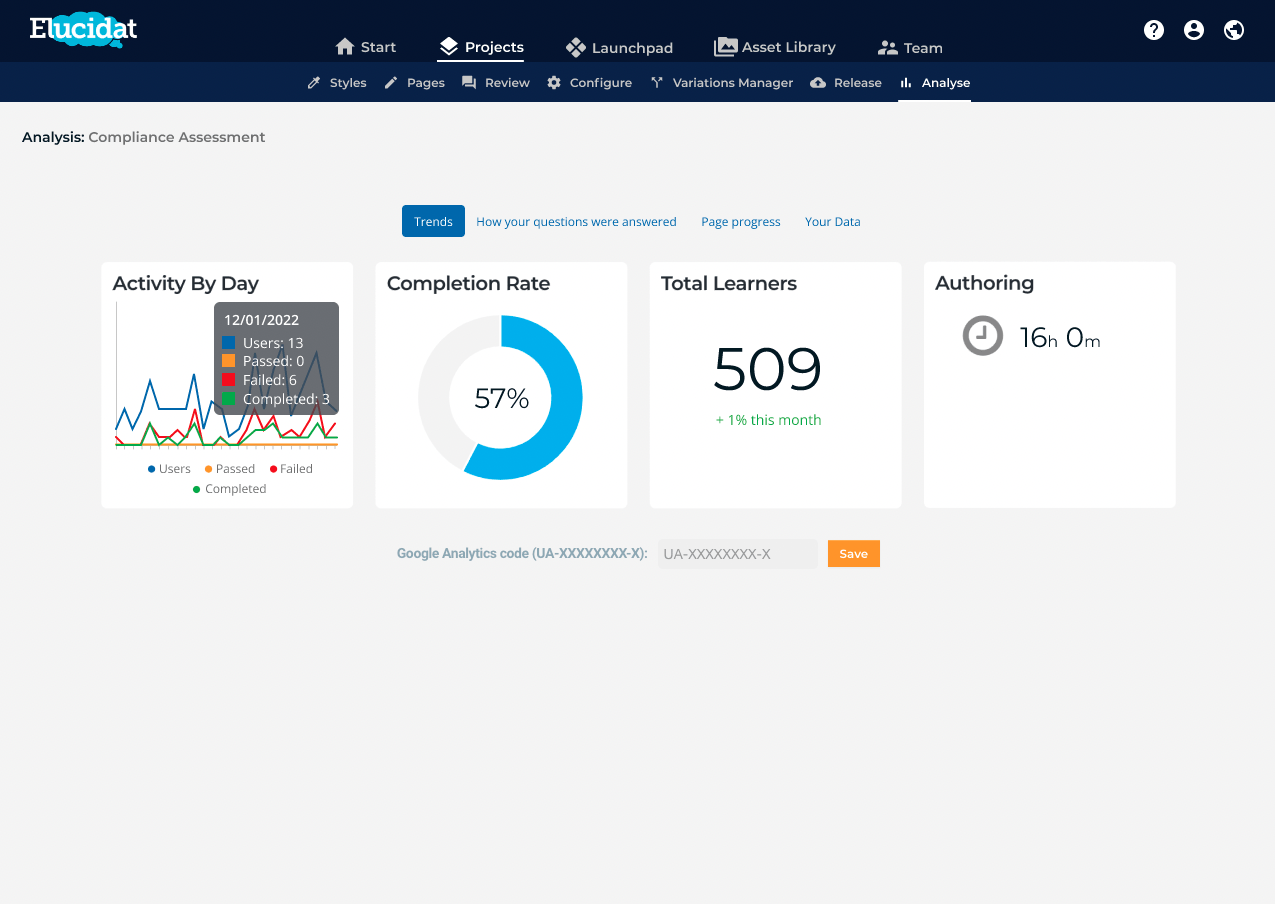Viewport: 1275px width, 904px height.
Task: Click the Start home icon
Action: [x=345, y=47]
